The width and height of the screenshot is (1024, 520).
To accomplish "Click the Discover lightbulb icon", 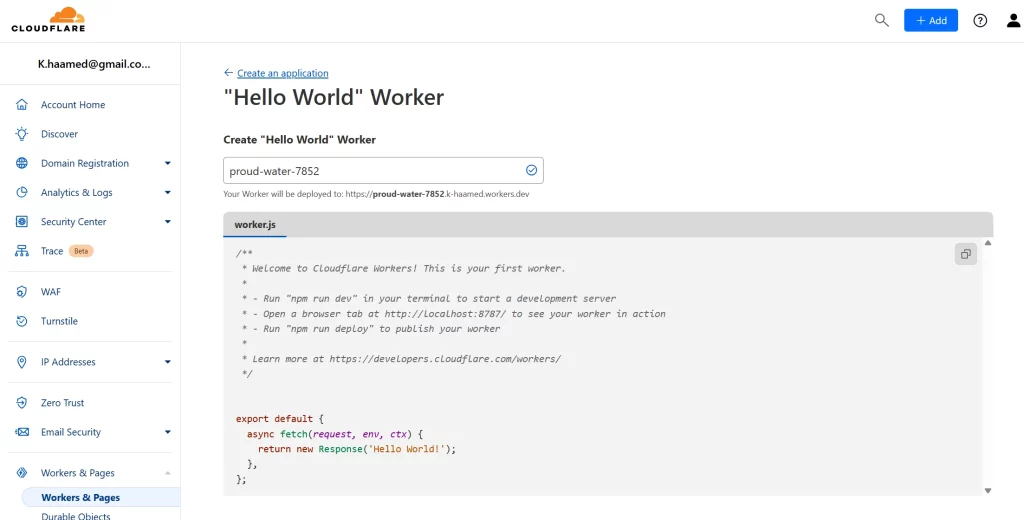I will point(22,134).
